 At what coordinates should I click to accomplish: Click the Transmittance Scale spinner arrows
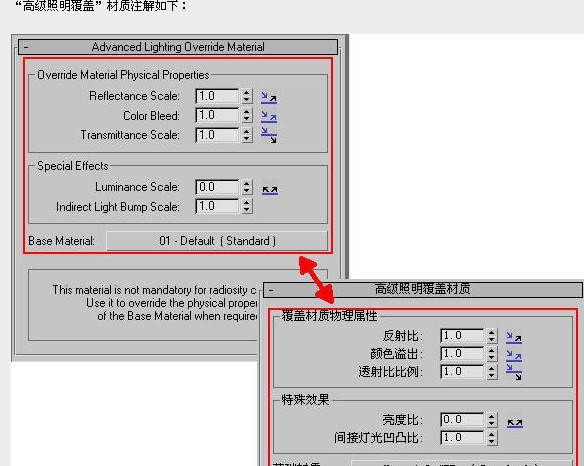(x=247, y=135)
